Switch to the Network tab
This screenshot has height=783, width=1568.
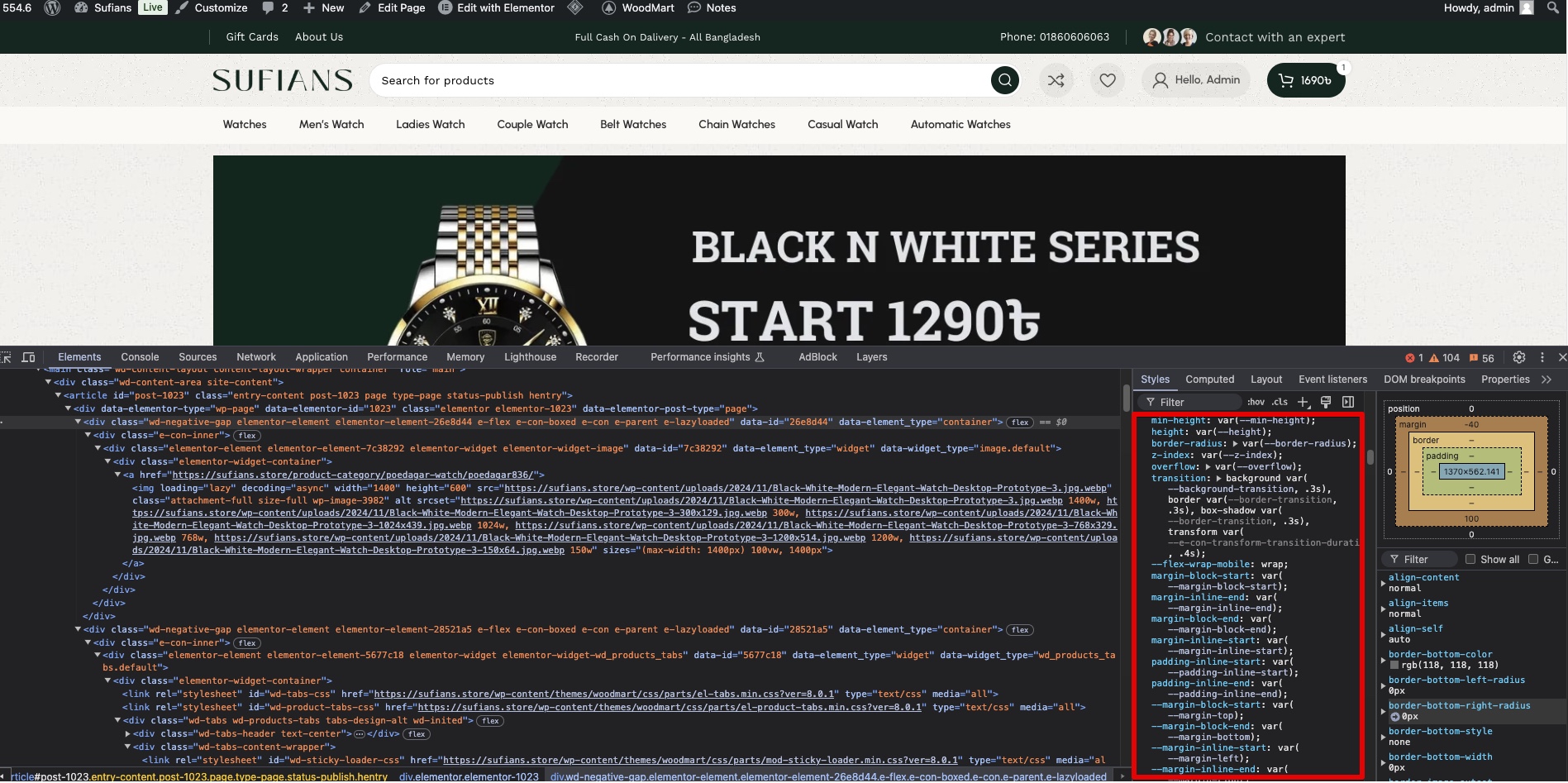(256, 357)
